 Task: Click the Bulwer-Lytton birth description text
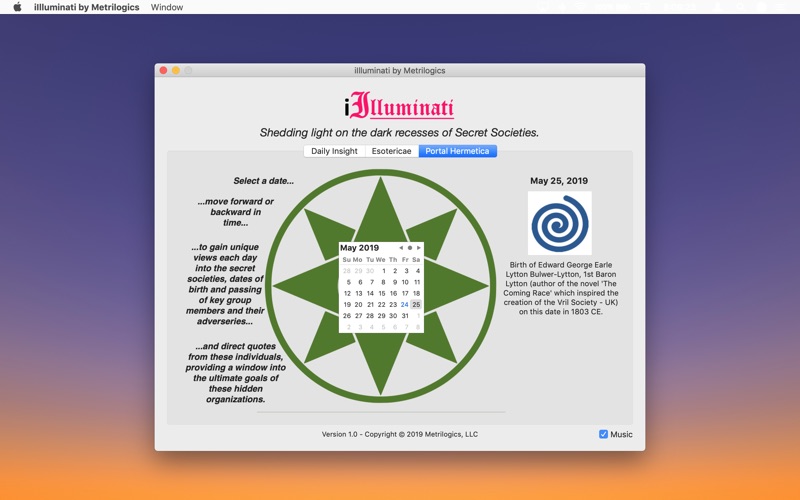coord(561,288)
